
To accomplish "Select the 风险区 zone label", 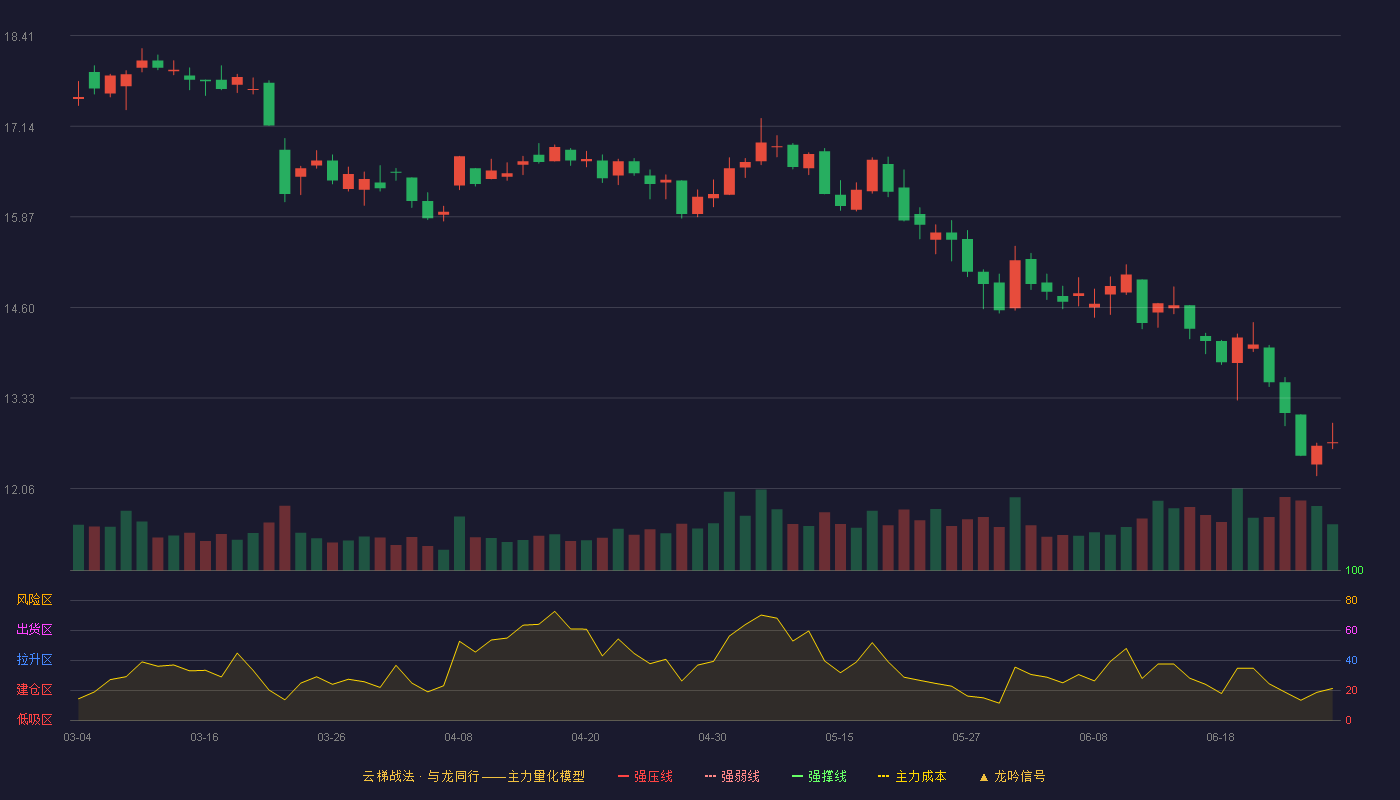I will pos(34,600).
